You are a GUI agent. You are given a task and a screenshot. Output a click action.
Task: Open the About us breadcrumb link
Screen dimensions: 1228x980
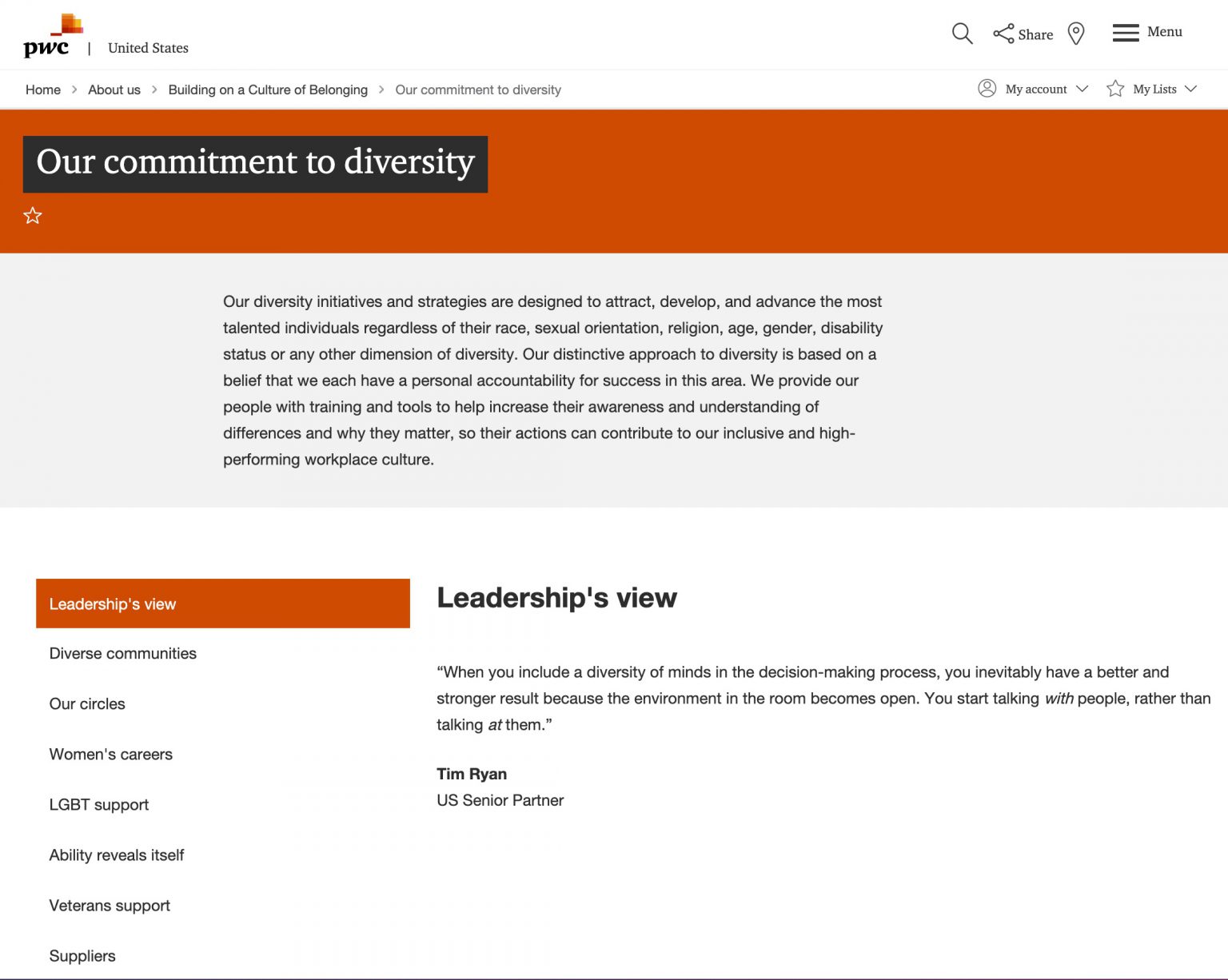114,90
